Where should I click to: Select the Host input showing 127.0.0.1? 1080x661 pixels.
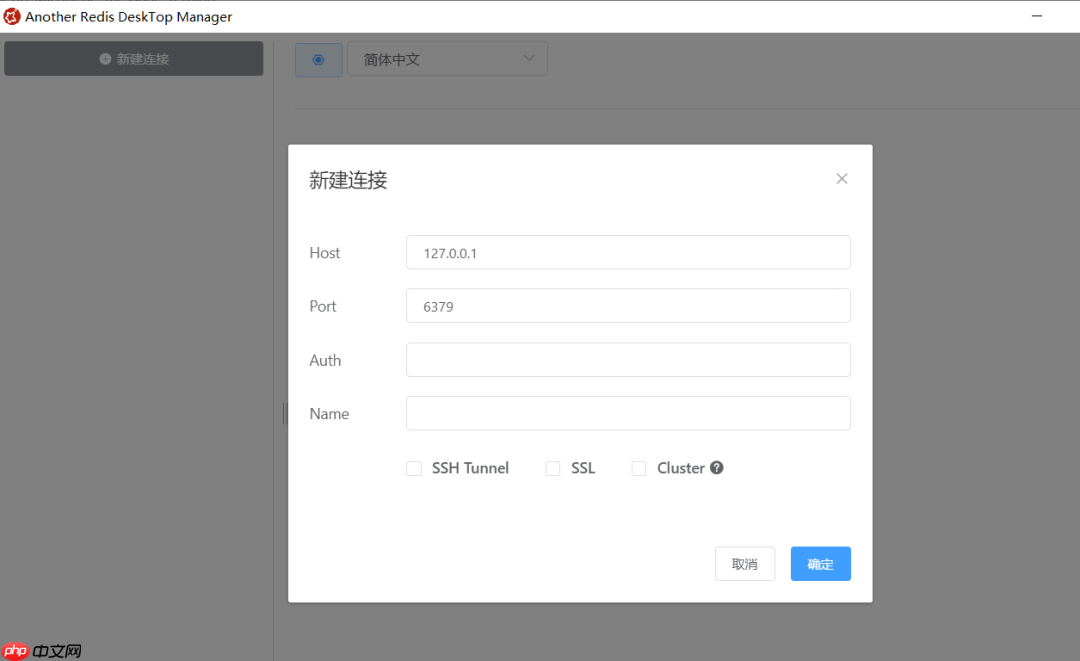(x=627, y=252)
